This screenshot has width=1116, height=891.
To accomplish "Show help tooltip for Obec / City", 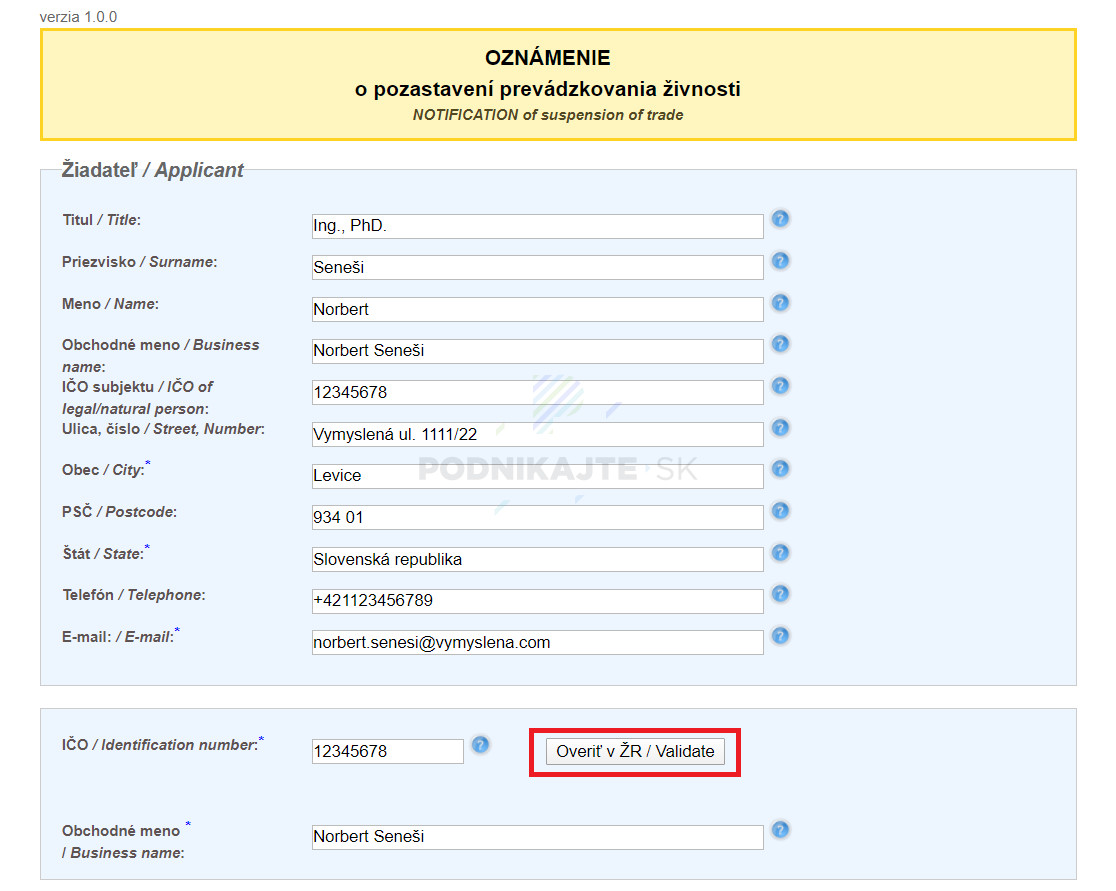I will pyautogui.click(x=781, y=469).
